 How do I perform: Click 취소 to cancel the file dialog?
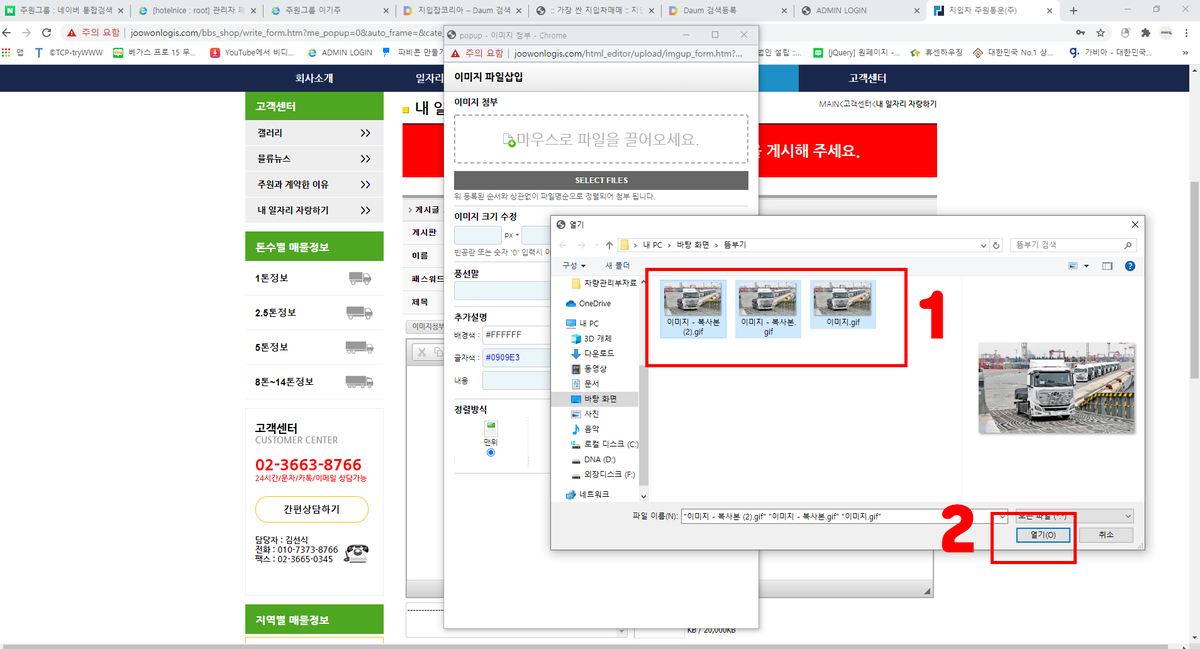[1105, 535]
